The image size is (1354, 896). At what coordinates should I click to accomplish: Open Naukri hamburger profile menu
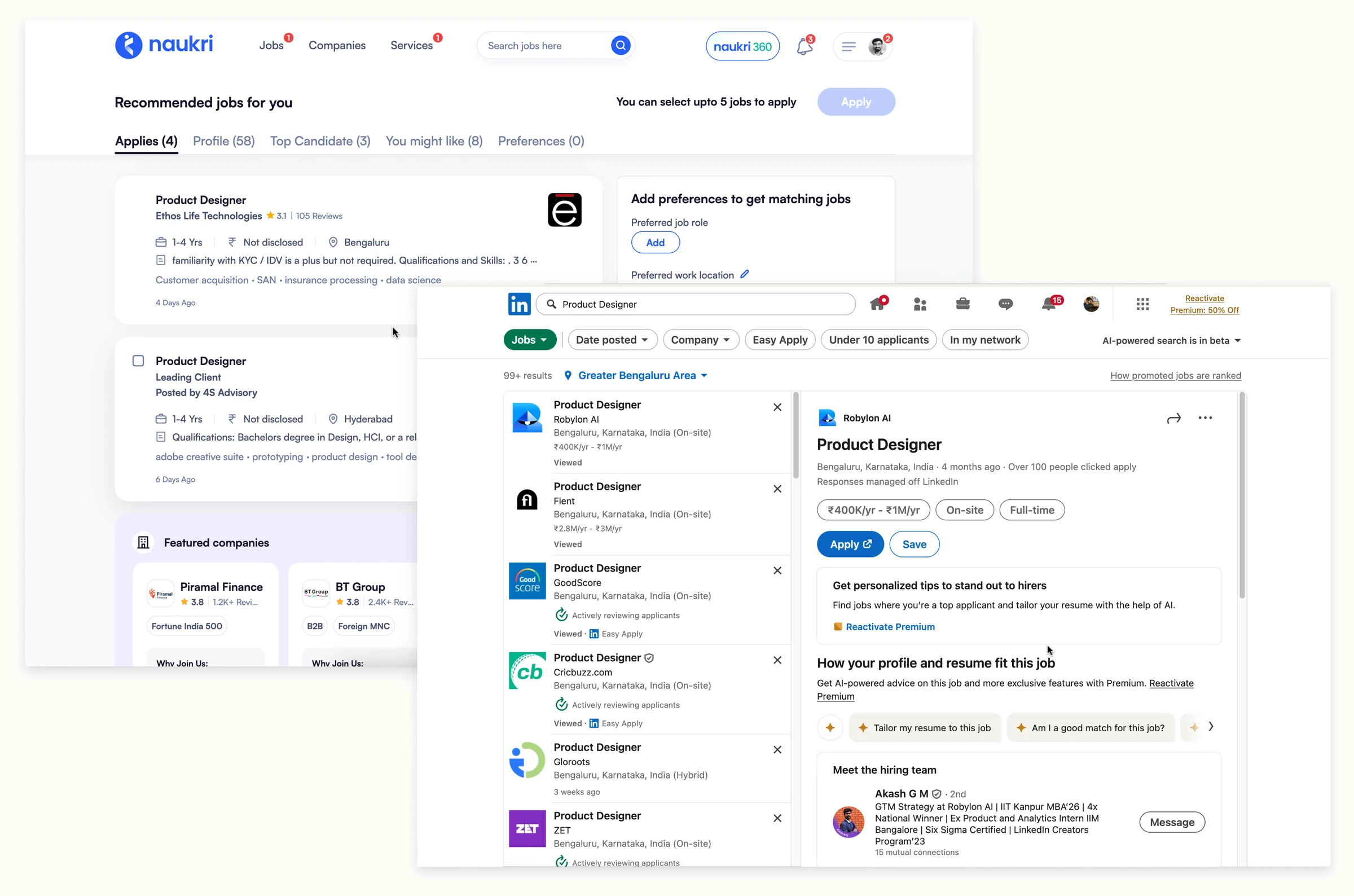tap(849, 46)
